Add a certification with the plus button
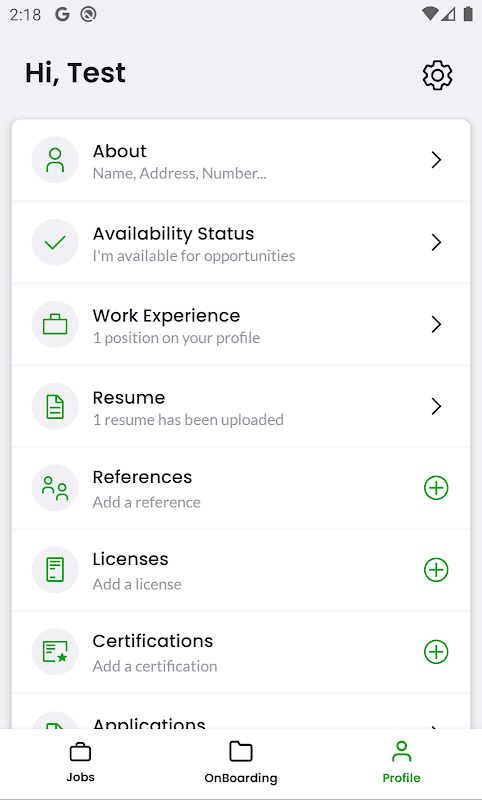 (436, 652)
